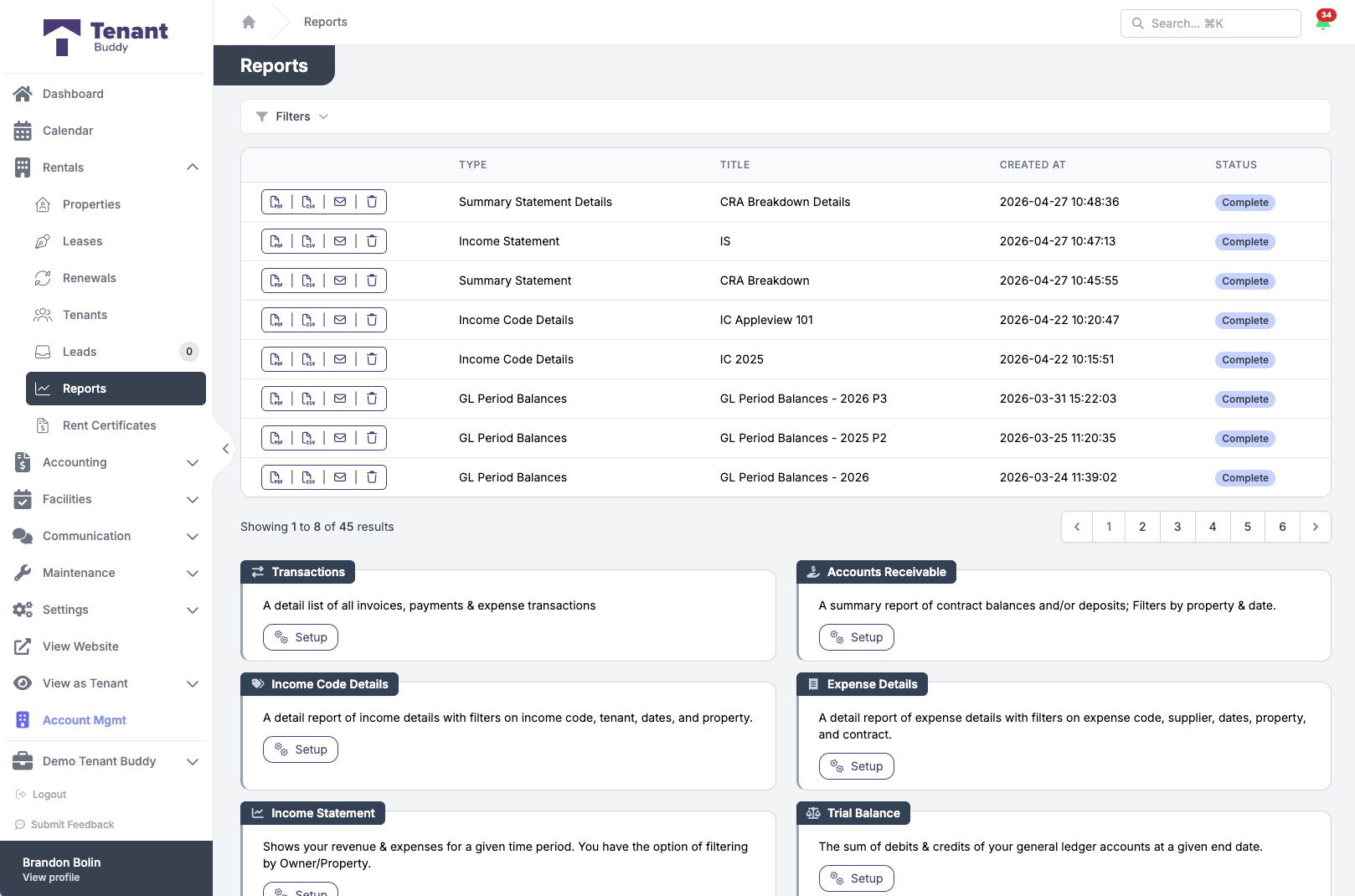Open Properties in Rentals menu
The height and width of the screenshot is (896, 1355).
pyautogui.click(x=116, y=204)
